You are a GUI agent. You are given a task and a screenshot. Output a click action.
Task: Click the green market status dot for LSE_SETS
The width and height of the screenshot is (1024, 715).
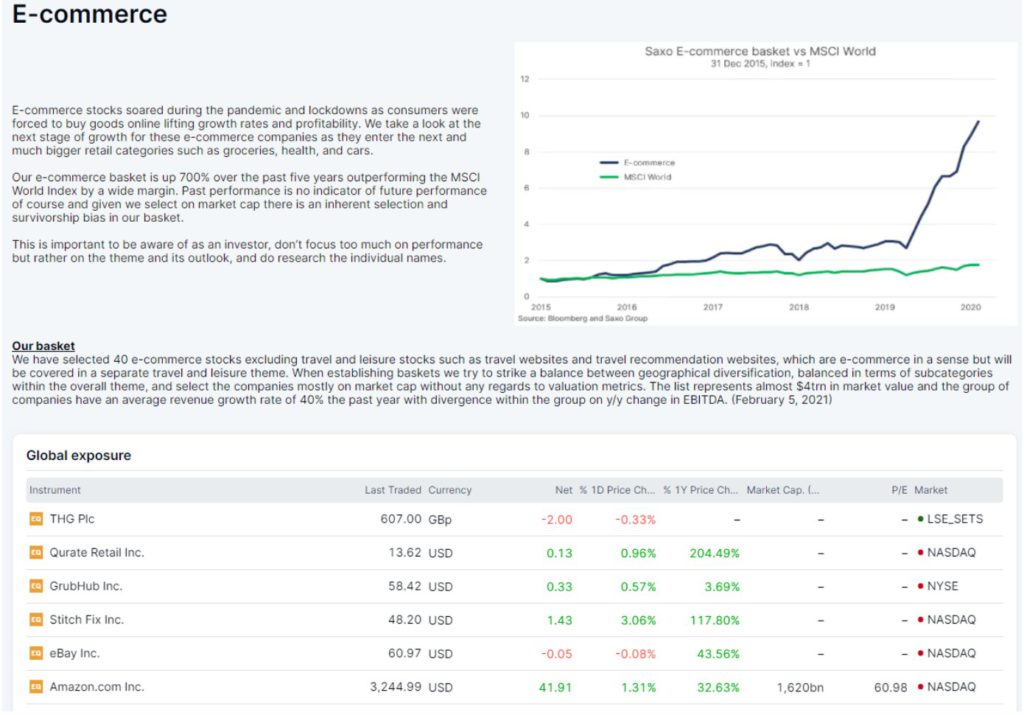coord(920,519)
